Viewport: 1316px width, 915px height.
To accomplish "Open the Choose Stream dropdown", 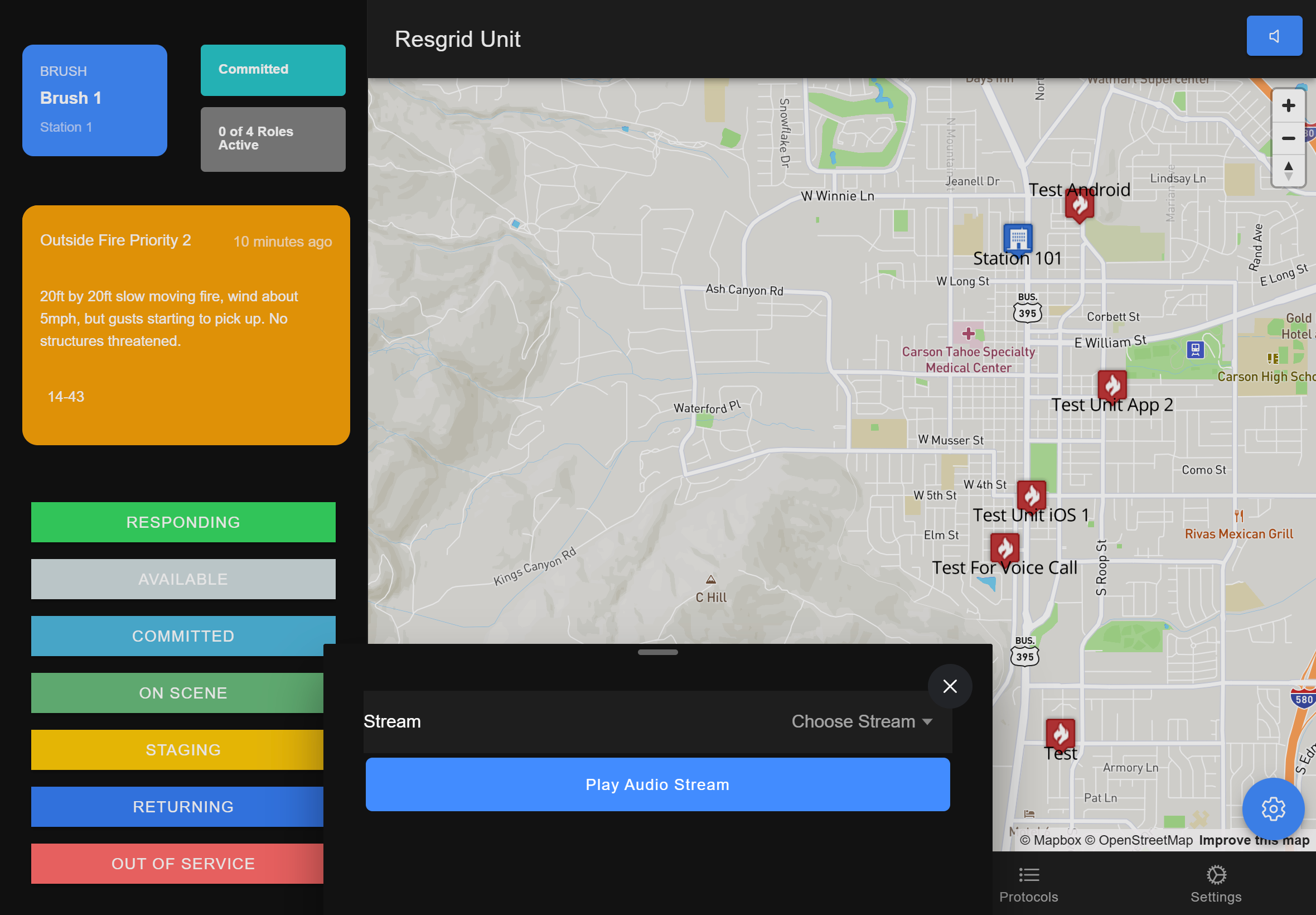I will pyautogui.click(x=861, y=721).
